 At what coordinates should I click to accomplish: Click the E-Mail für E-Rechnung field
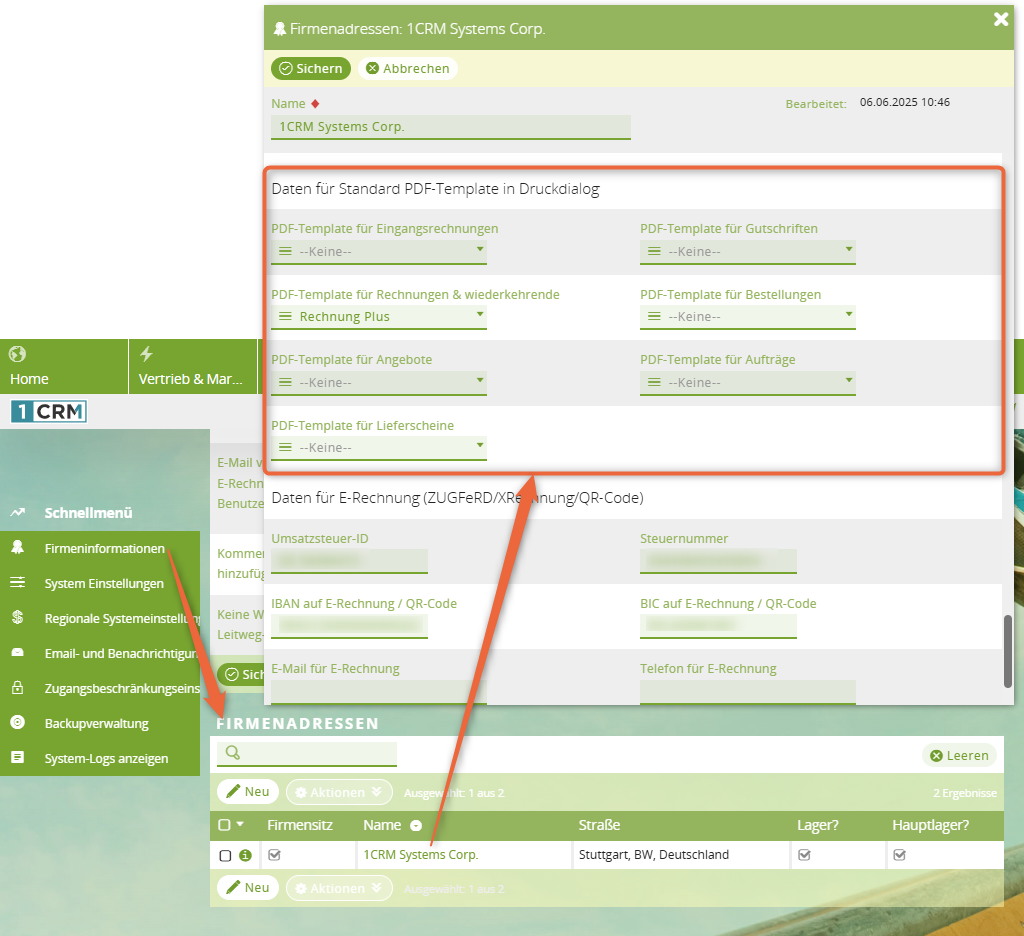point(379,692)
